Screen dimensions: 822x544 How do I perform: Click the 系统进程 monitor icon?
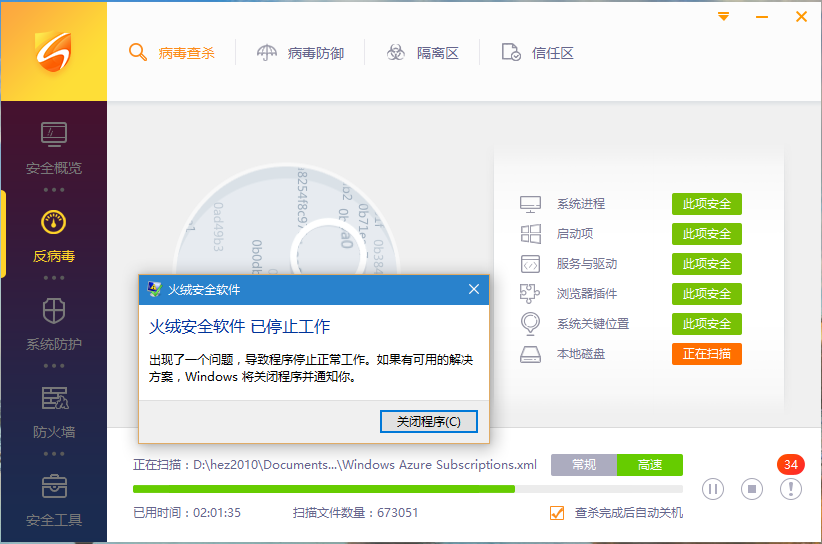tap(530, 204)
